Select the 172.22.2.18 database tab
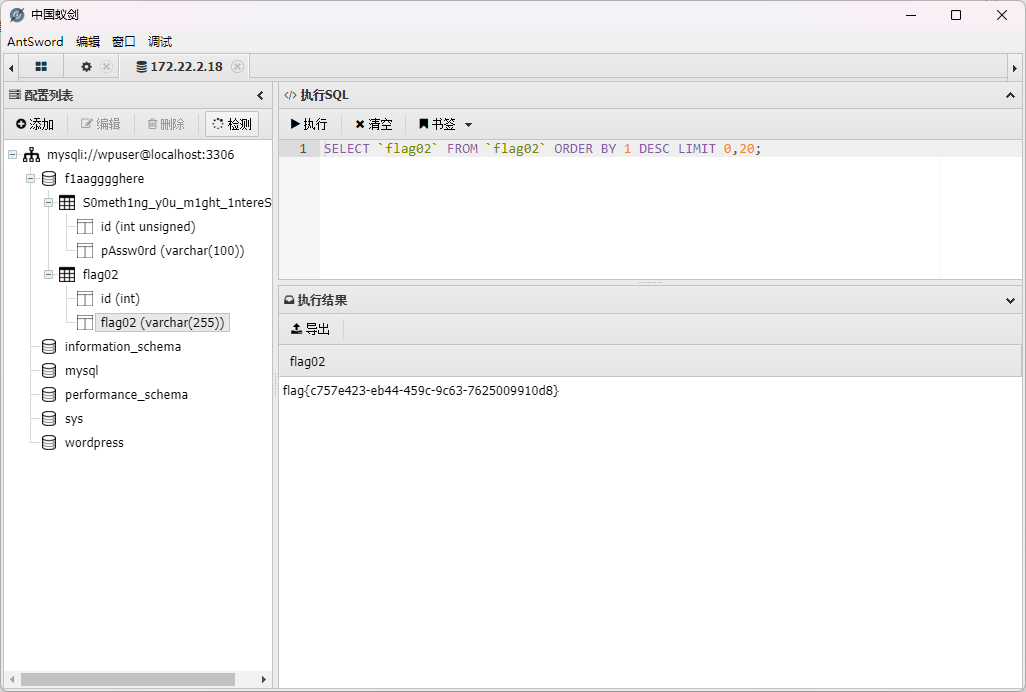Image resolution: width=1026 pixels, height=692 pixels. tap(179, 67)
